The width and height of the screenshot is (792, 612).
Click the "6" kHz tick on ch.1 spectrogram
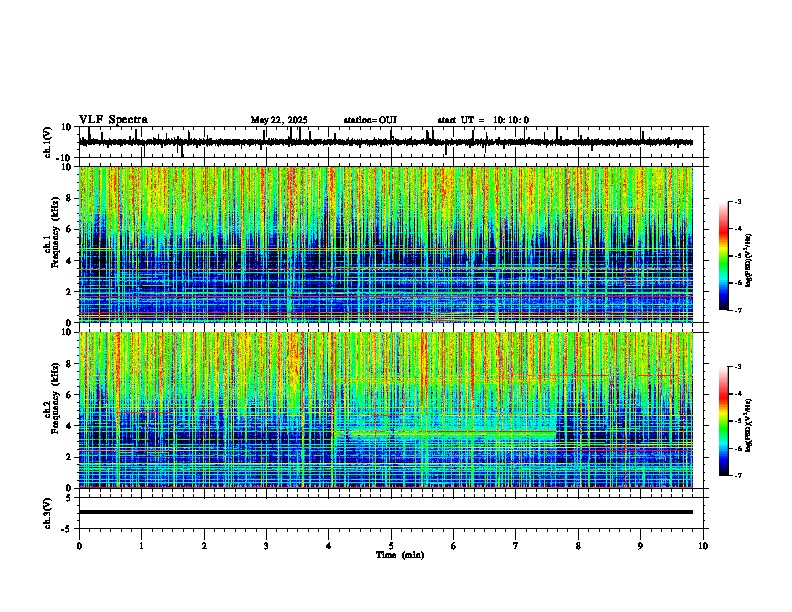tap(69, 230)
